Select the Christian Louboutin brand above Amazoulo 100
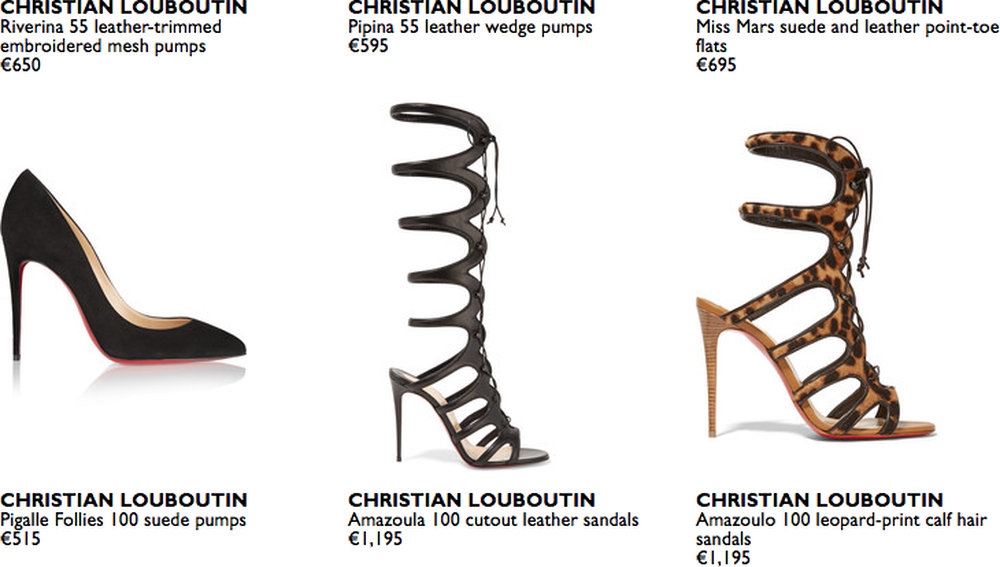The width and height of the screenshot is (1000, 567). (x=820, y=500)
